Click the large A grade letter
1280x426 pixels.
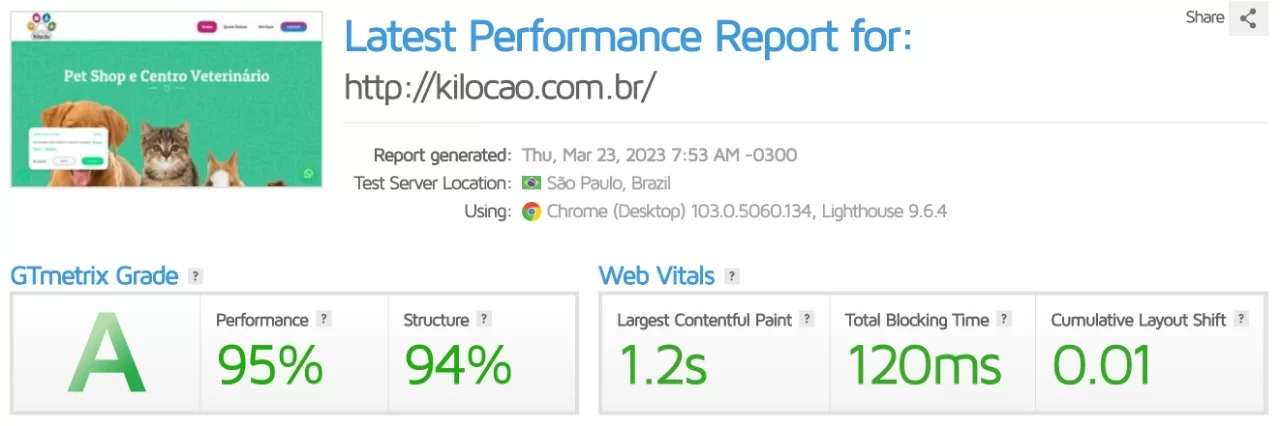pyautogui.click(x=106, y=352)
